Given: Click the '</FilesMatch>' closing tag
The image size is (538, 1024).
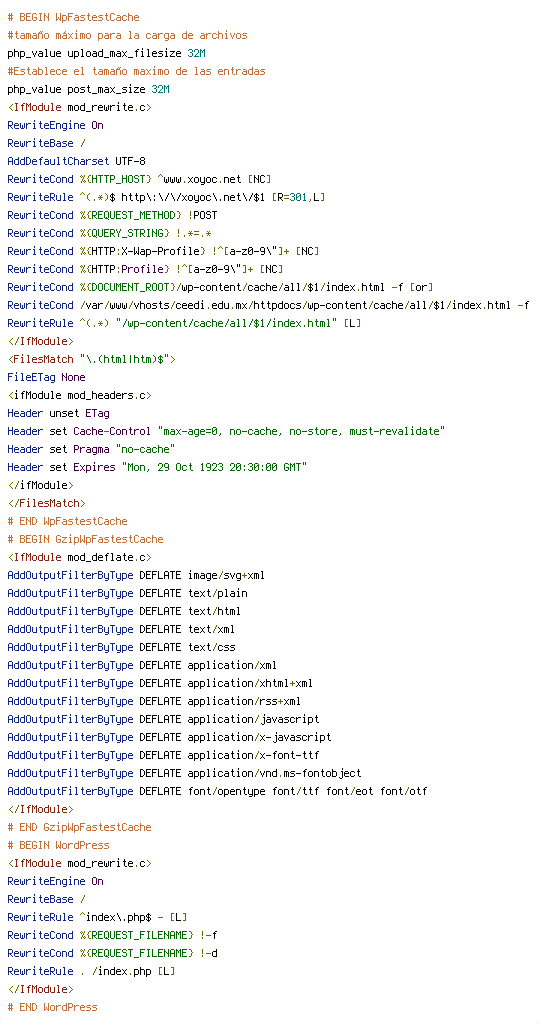Looking at the screenshot, I should 46,504.
